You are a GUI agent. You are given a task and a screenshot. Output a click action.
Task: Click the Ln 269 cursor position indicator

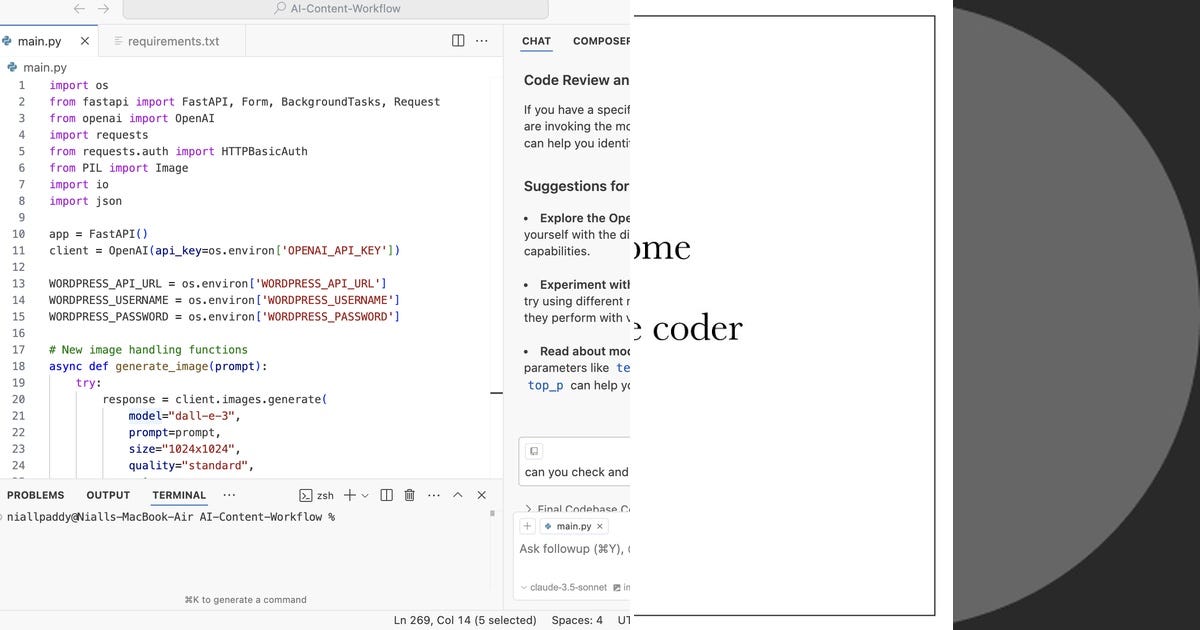465,620
